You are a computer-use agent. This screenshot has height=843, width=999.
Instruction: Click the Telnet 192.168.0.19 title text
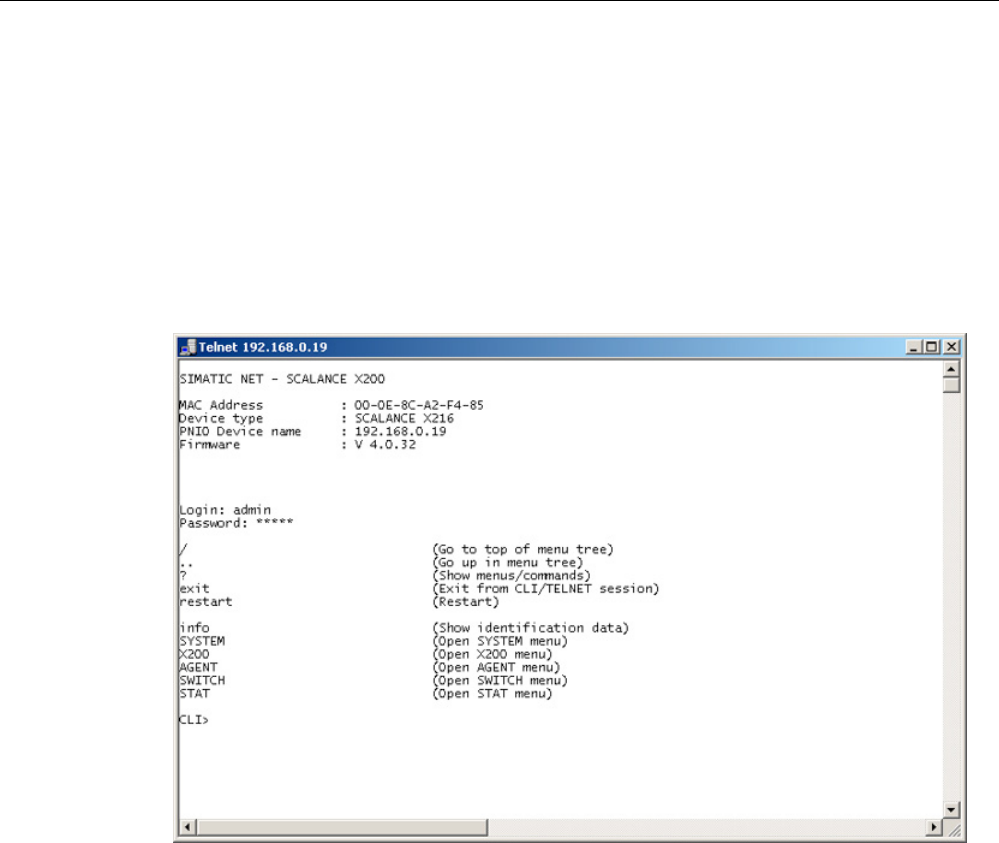(263, 347)
